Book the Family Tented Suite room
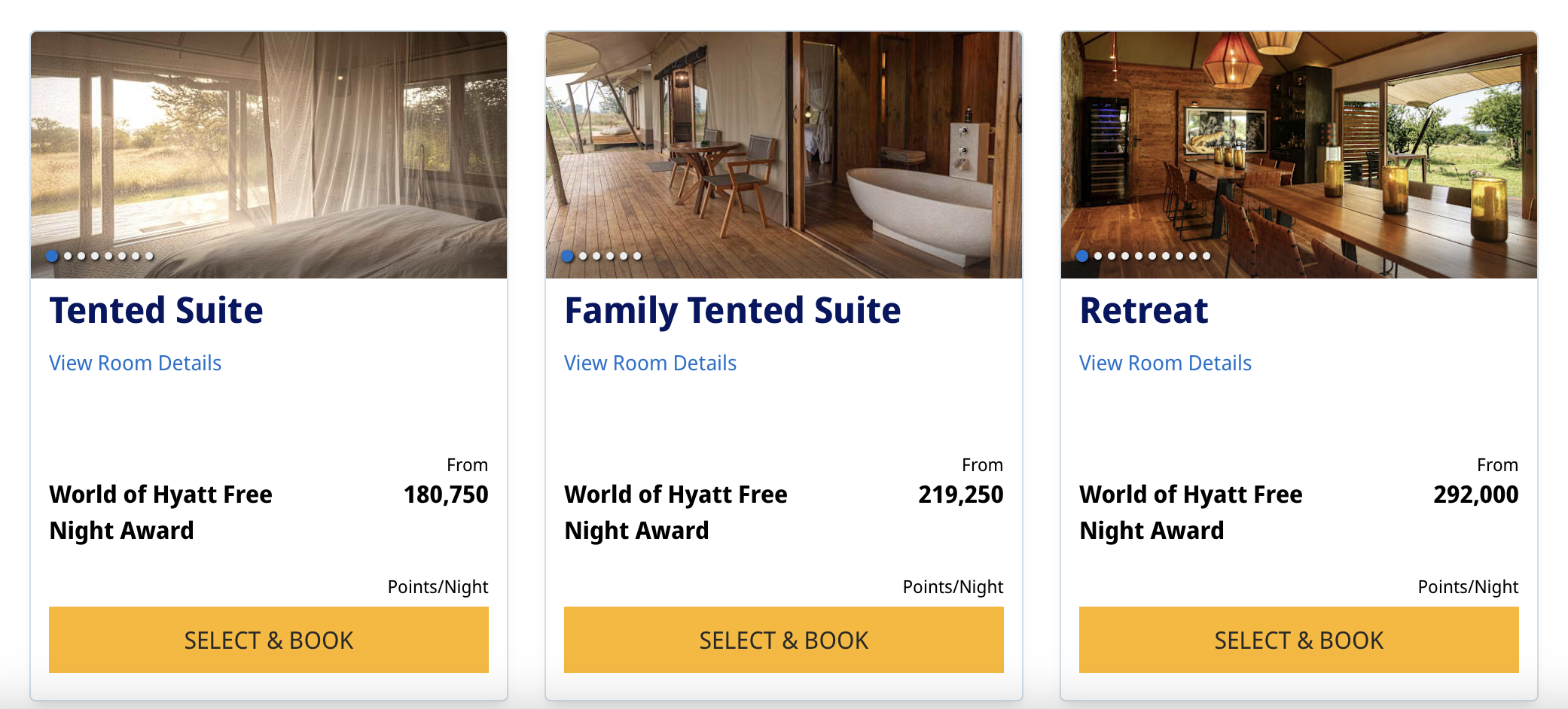This screenshot has width=1568, height=709. coord(783,640)
